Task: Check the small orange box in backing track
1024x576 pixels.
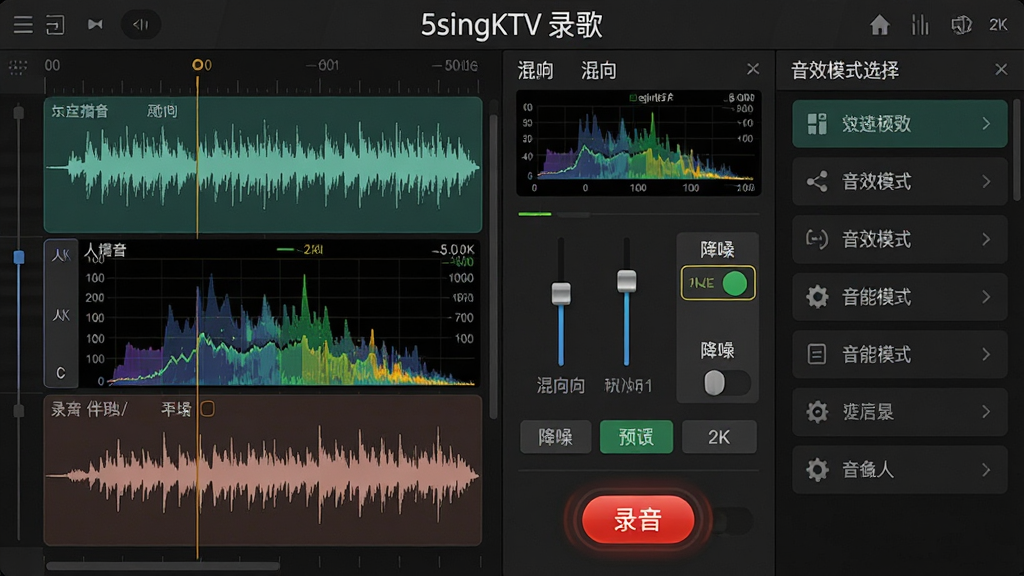Action: (x=208, y=409)
